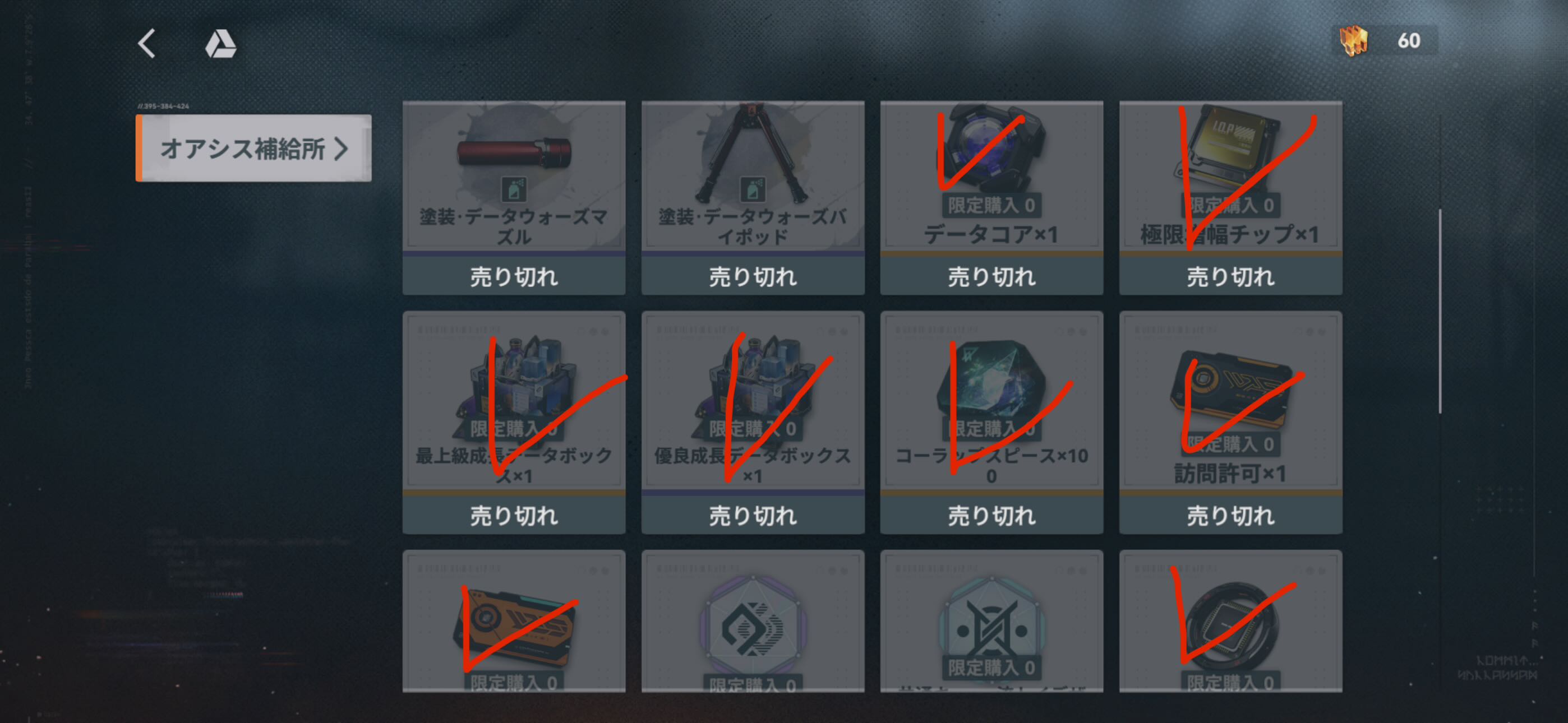This screenshot has width=1568, height=723.
Task: Tap the orange crystal currency icon
Action: [x=1353, y=41]
